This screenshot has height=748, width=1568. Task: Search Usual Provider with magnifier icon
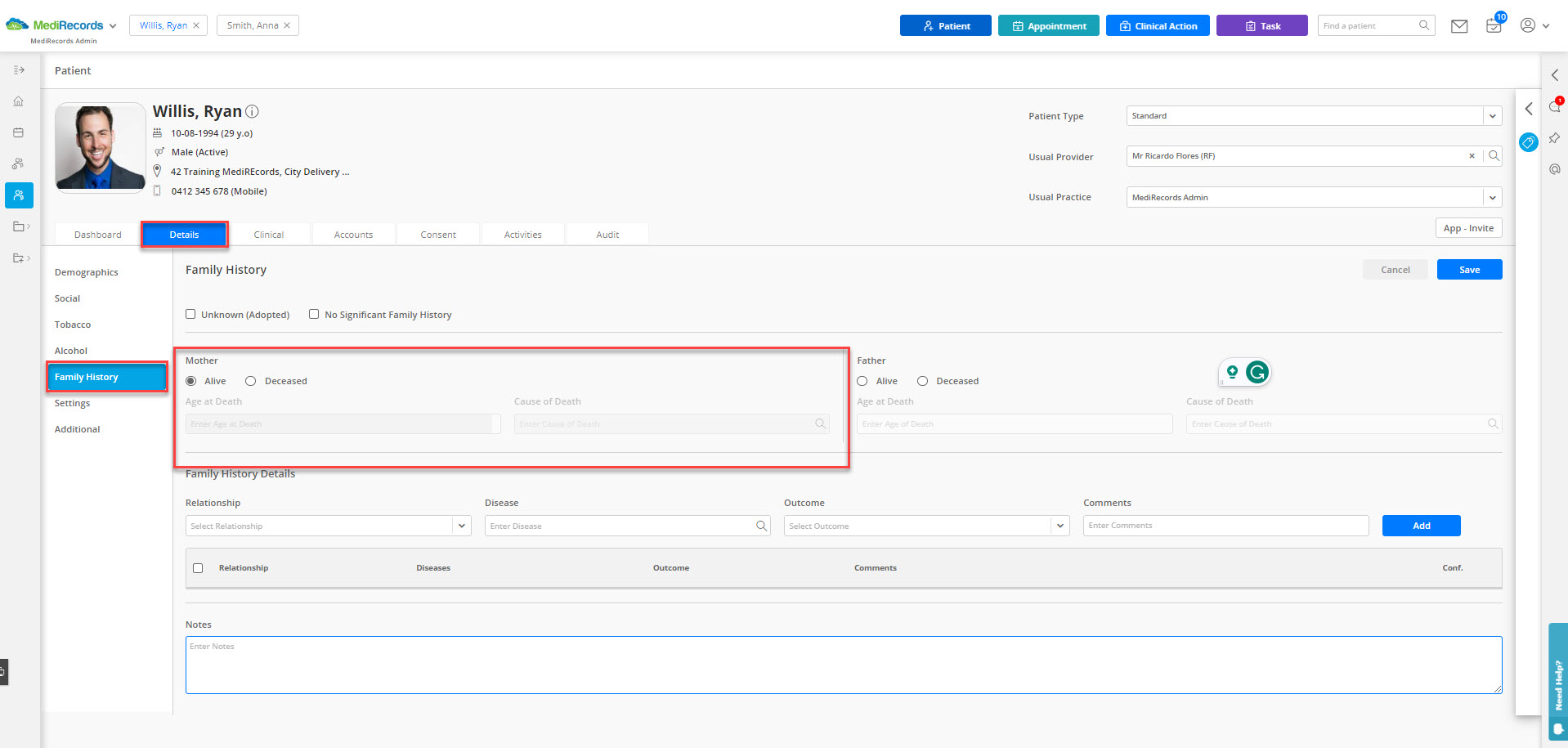(x=1494, y=156)
